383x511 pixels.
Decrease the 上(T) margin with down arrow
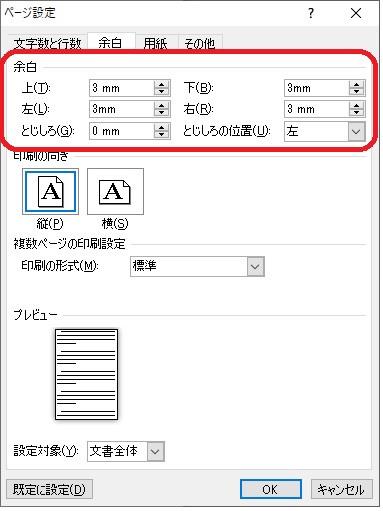162,92
